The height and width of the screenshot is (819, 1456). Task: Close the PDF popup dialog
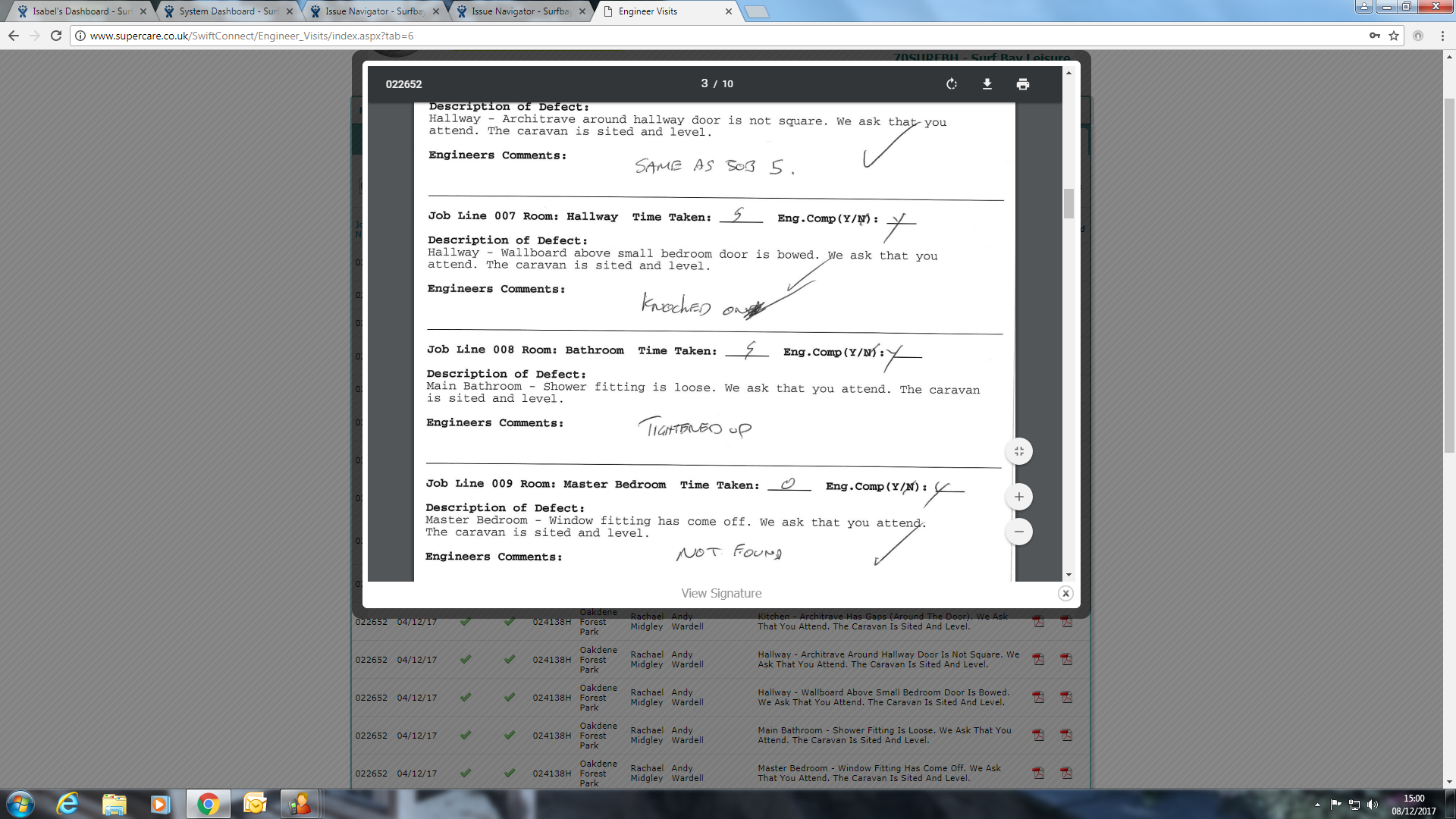pos(1065,594)
